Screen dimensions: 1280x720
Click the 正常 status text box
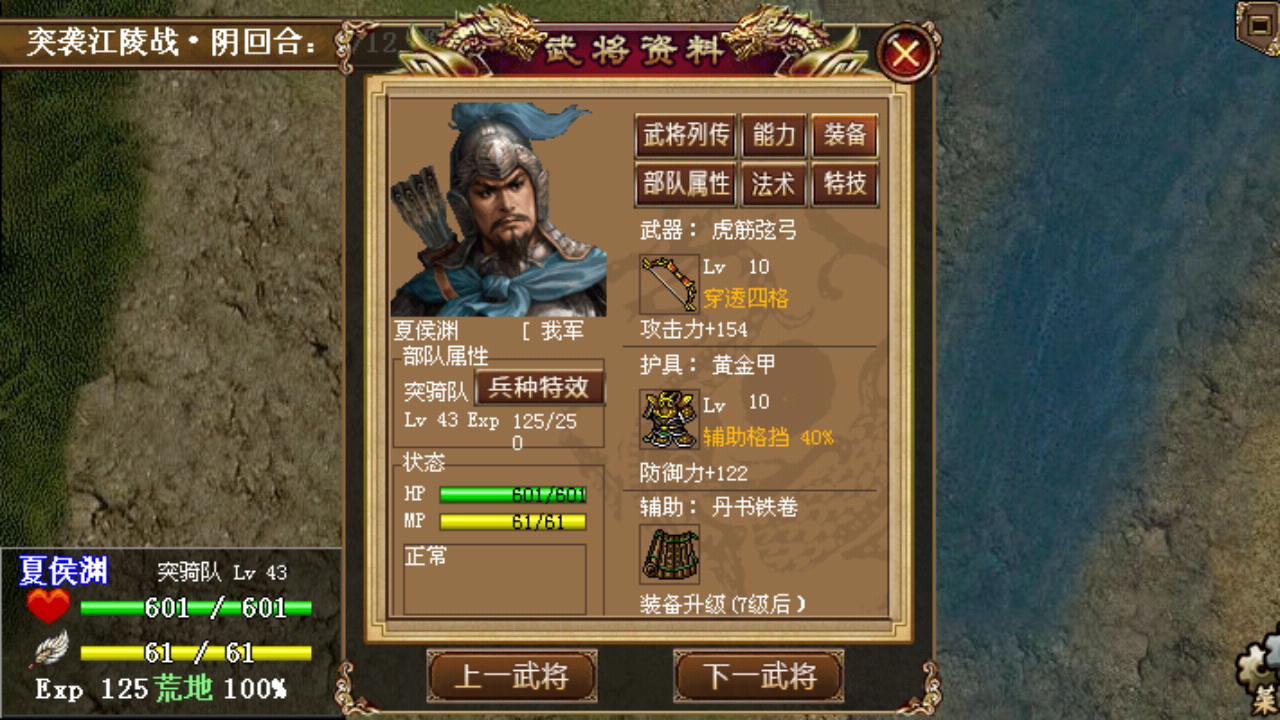[495, 579]
